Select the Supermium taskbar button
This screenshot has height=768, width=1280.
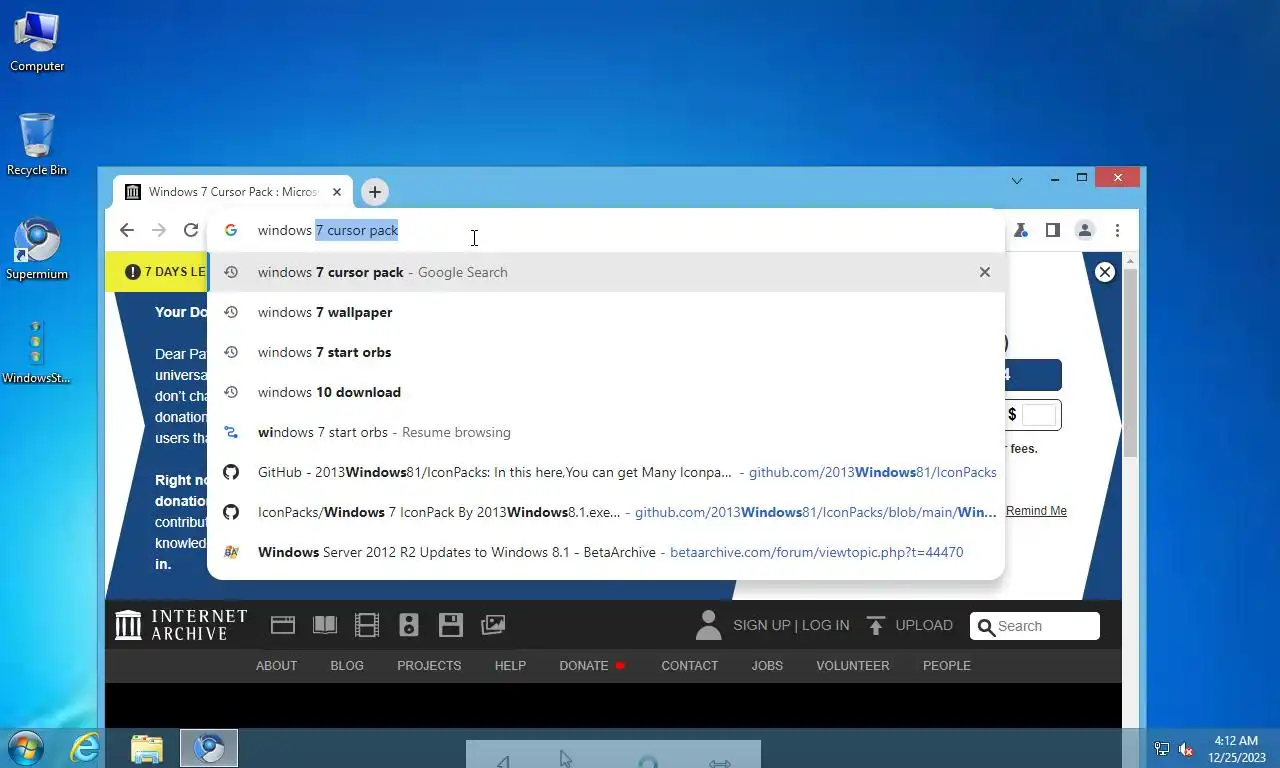coord(209,748)
